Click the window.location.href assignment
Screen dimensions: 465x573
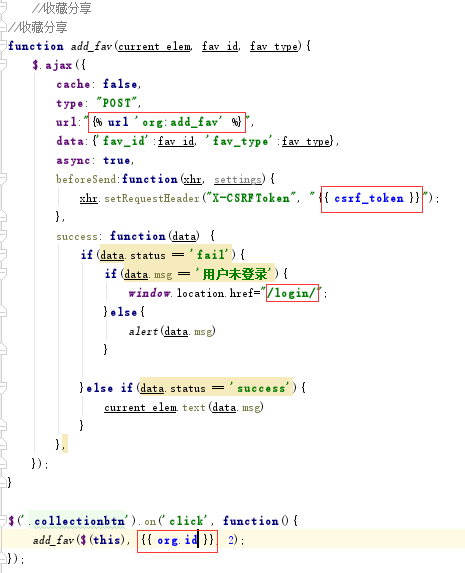227,293
